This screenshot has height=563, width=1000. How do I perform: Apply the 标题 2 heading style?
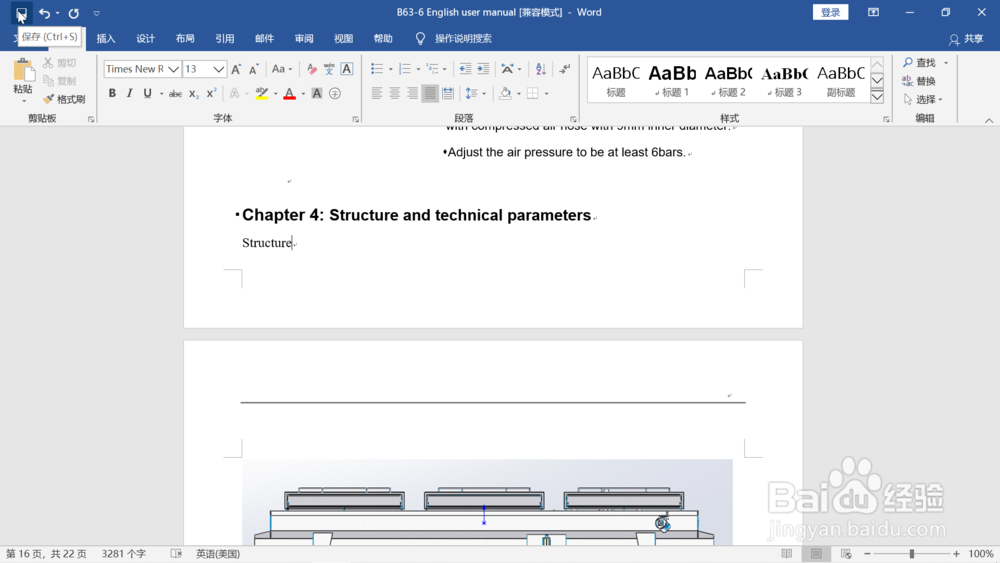coord(728,80)
